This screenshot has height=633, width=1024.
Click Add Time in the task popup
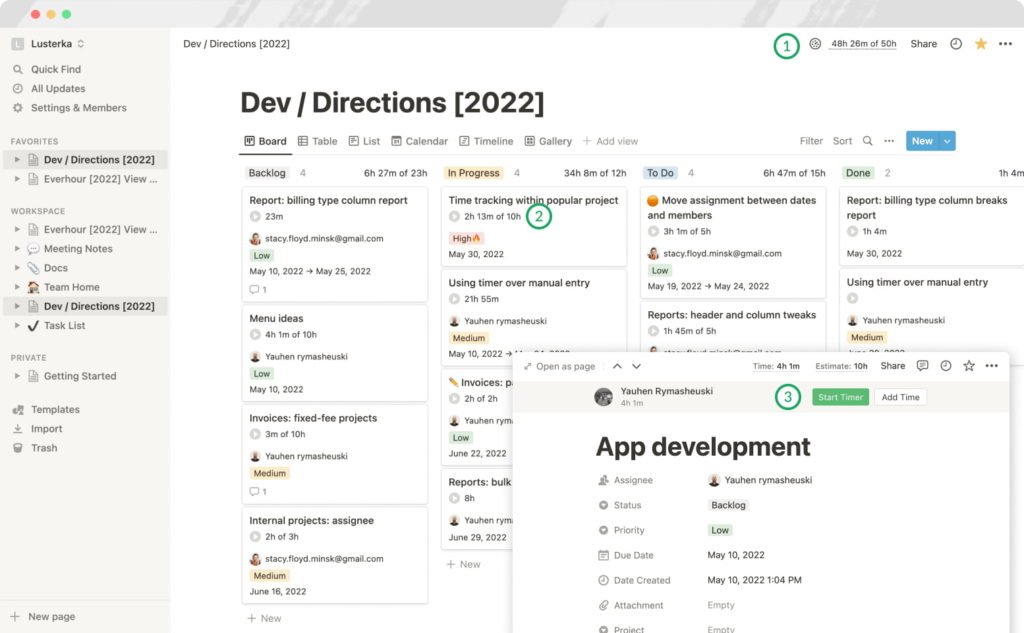pyautogui.click(x=902, y=397)
